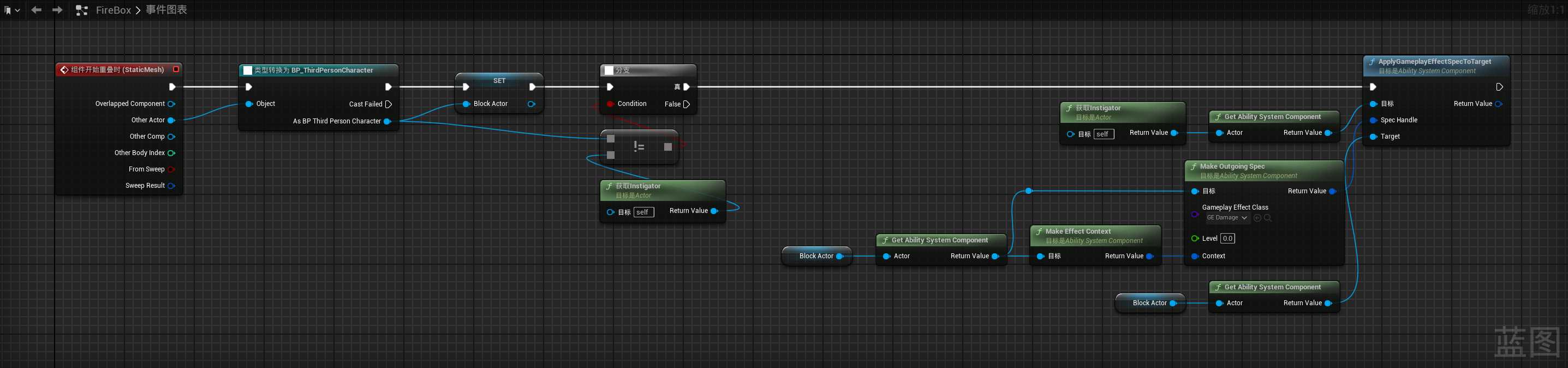Viewport: 1568px width, 368px height.
Task: Select the Make Effect Context node title
Action: [1077, 232]
